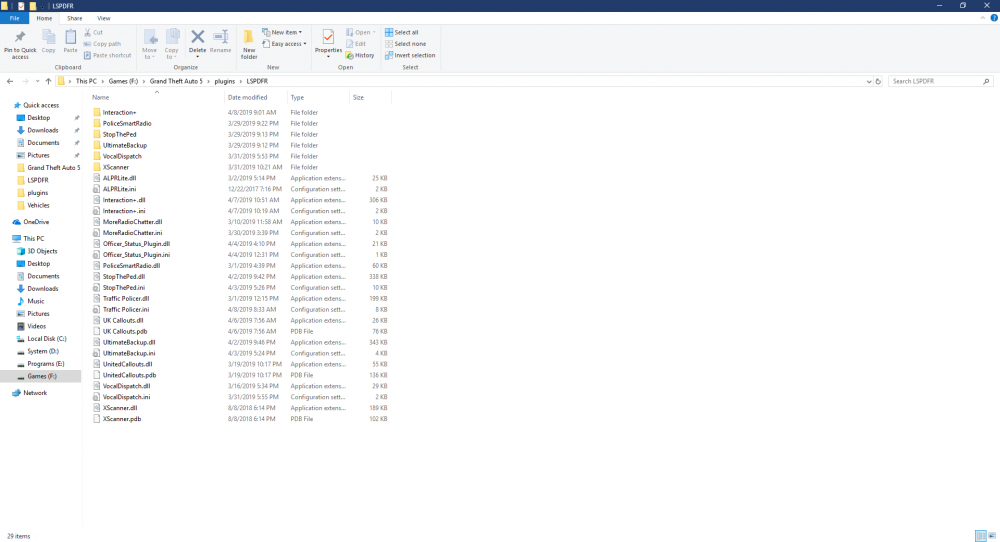The width and height of the screenshot is (1000, 542).
Task: Select XScanner.pdb file
Action: click(x=122, y=419)
